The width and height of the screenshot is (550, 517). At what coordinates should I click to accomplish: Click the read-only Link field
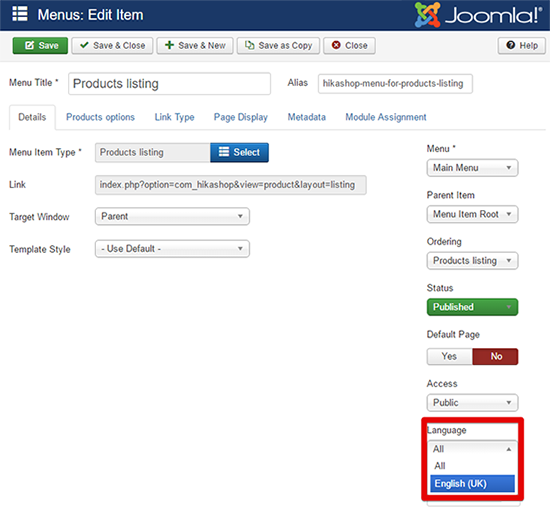(x=231, y=185)
